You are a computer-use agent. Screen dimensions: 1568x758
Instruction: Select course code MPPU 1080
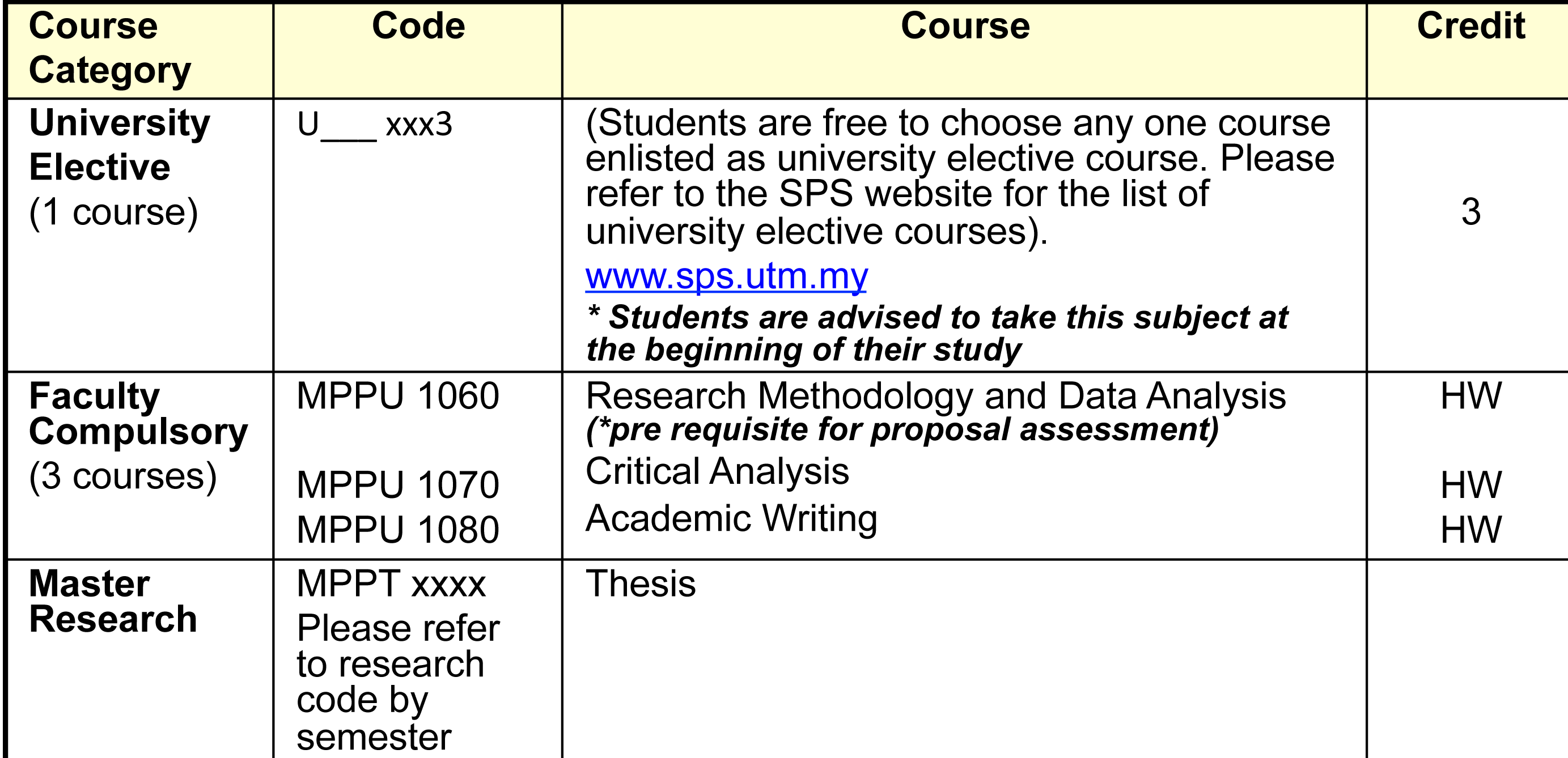tap(397, 529)
